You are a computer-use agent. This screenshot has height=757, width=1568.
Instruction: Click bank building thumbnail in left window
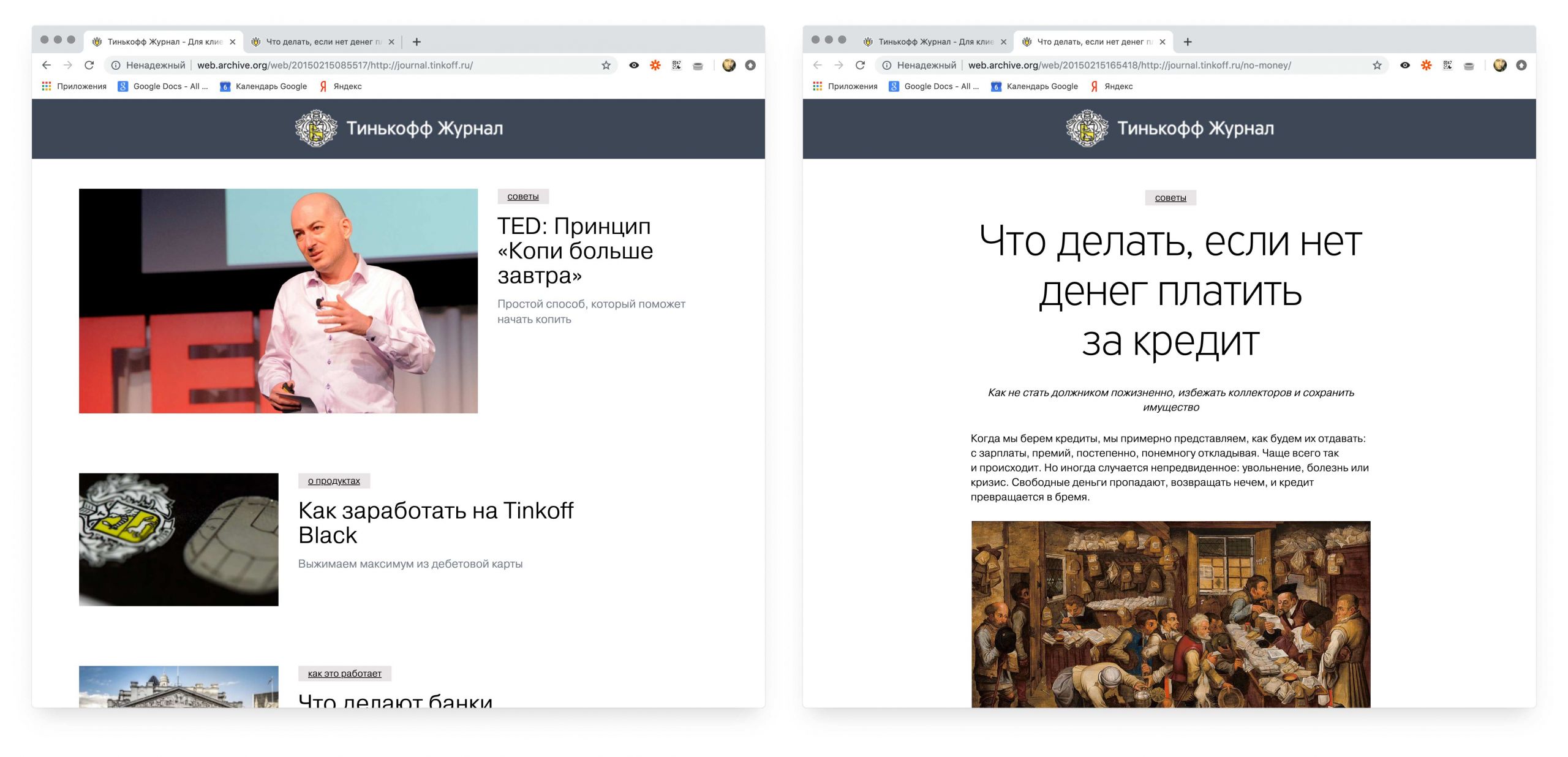(179, 687)
